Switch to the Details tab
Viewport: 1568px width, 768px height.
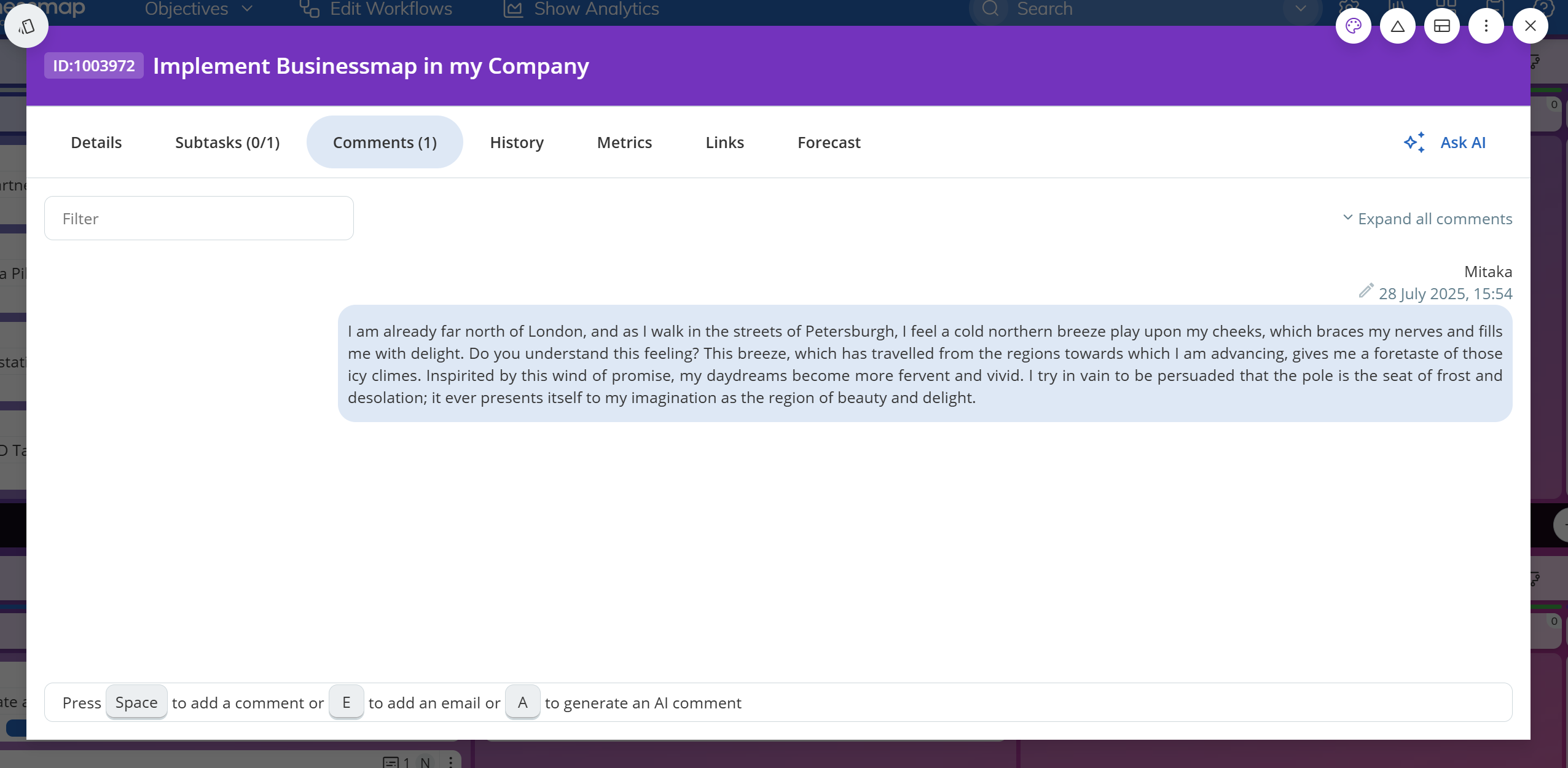(96, 143)
